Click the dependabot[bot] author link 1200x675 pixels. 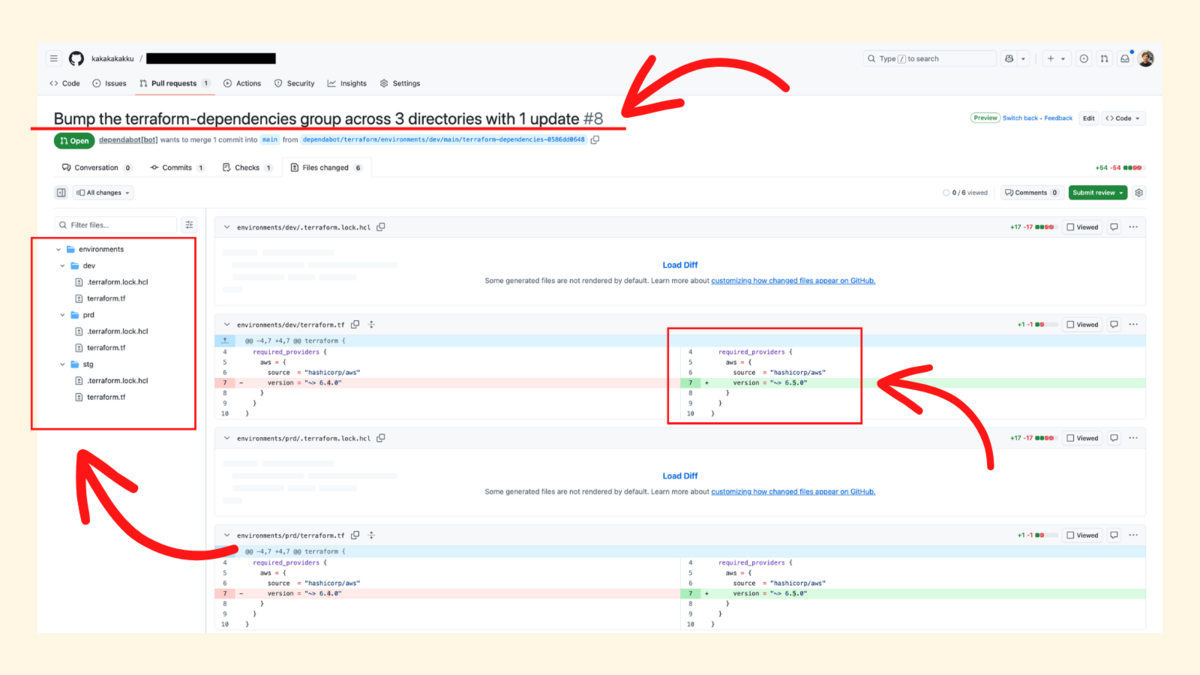126,140
